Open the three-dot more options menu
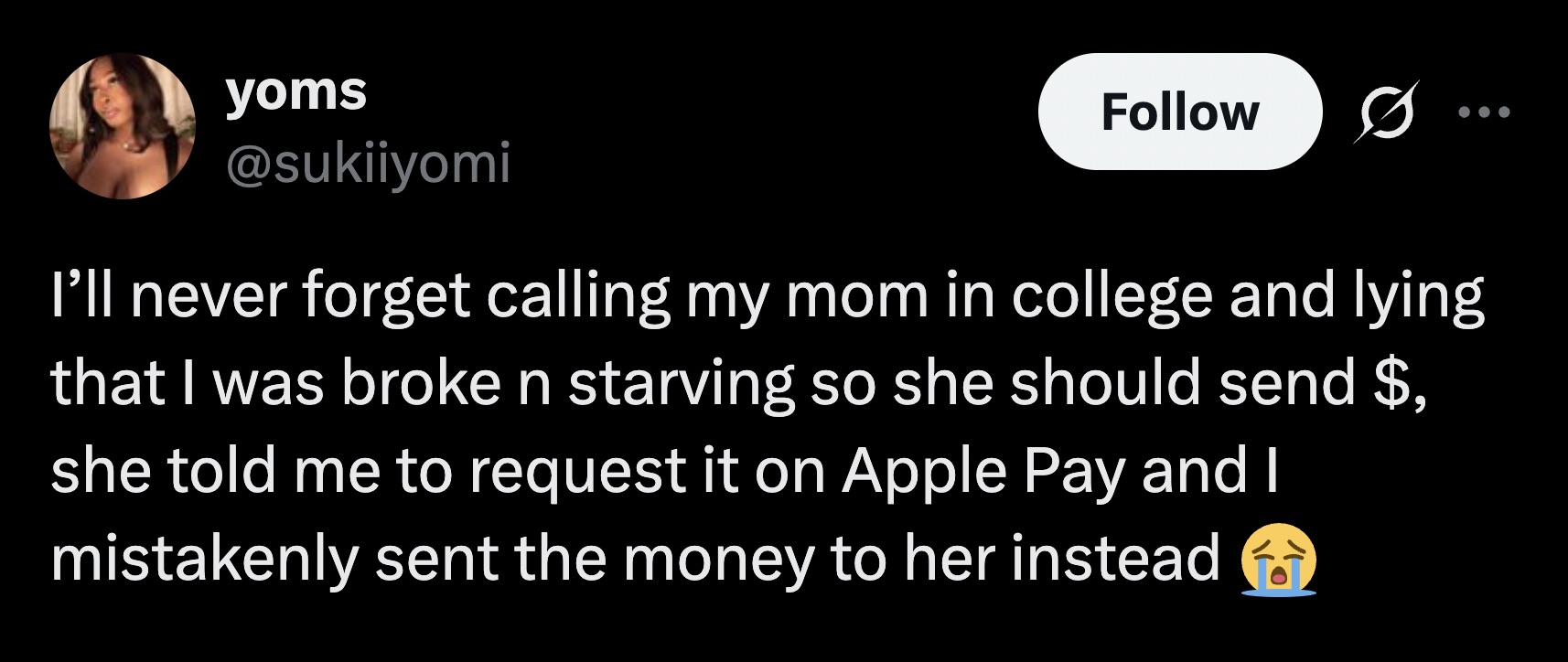This screenshot has height=662, width=1568. [1485, 112]
